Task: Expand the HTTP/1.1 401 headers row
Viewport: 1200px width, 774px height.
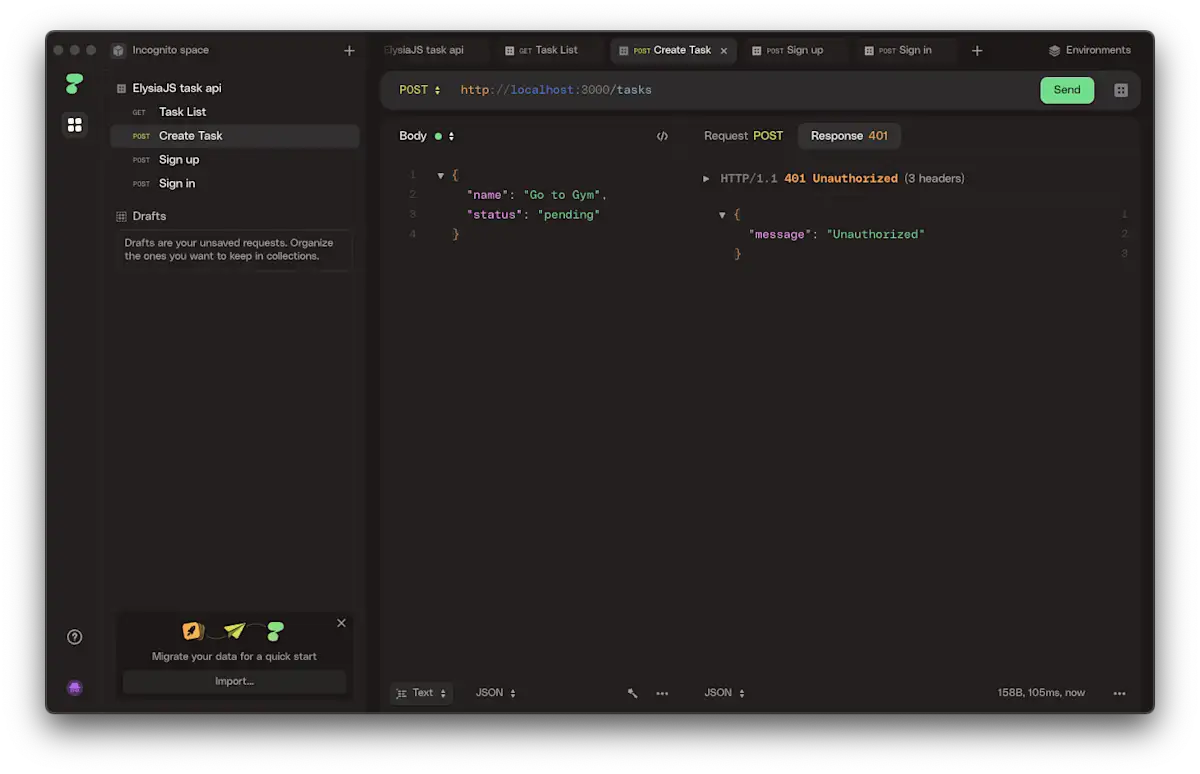Action: coord(707,177)
